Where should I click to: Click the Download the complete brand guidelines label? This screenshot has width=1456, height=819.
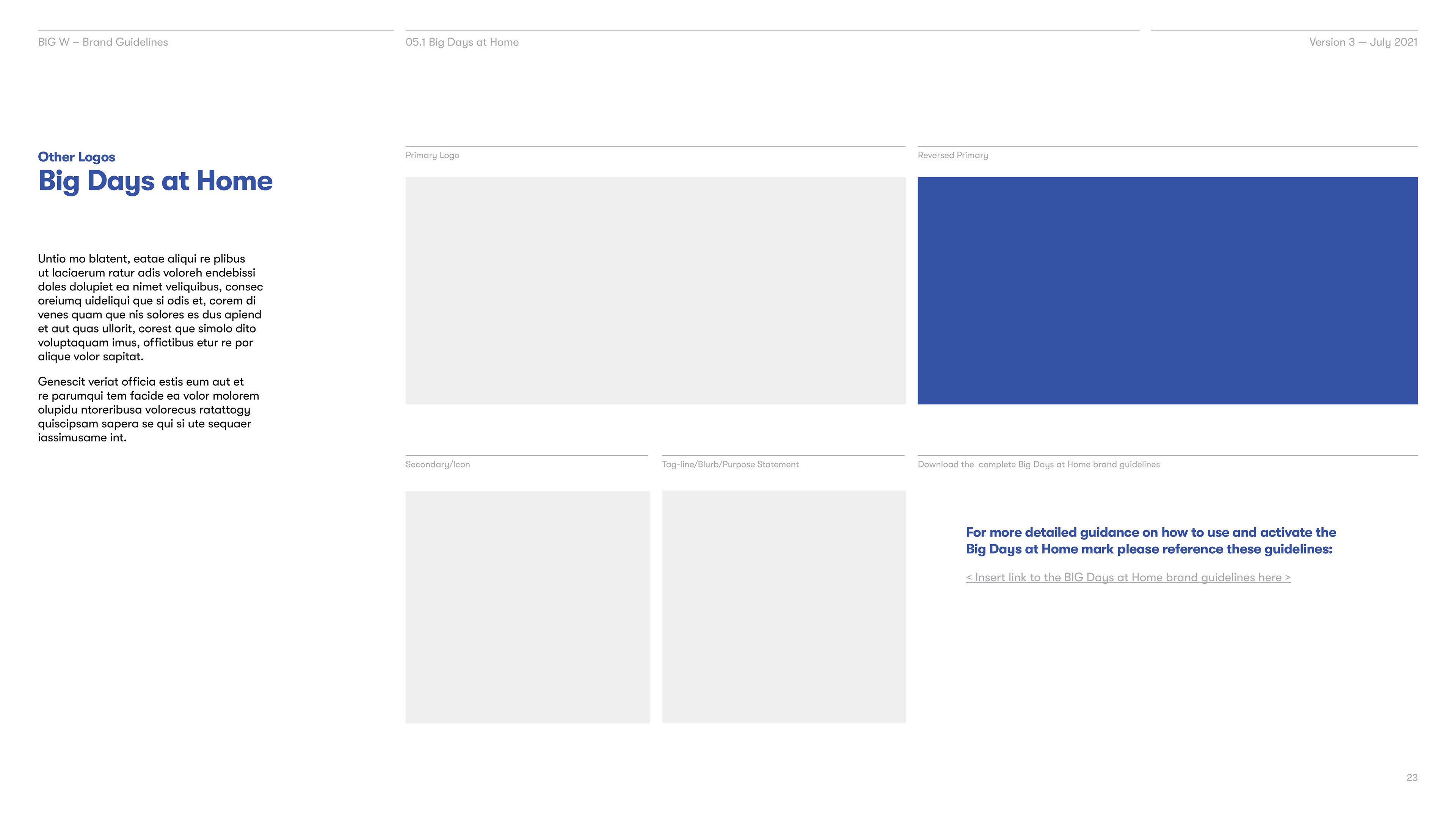coord(1038,464)
